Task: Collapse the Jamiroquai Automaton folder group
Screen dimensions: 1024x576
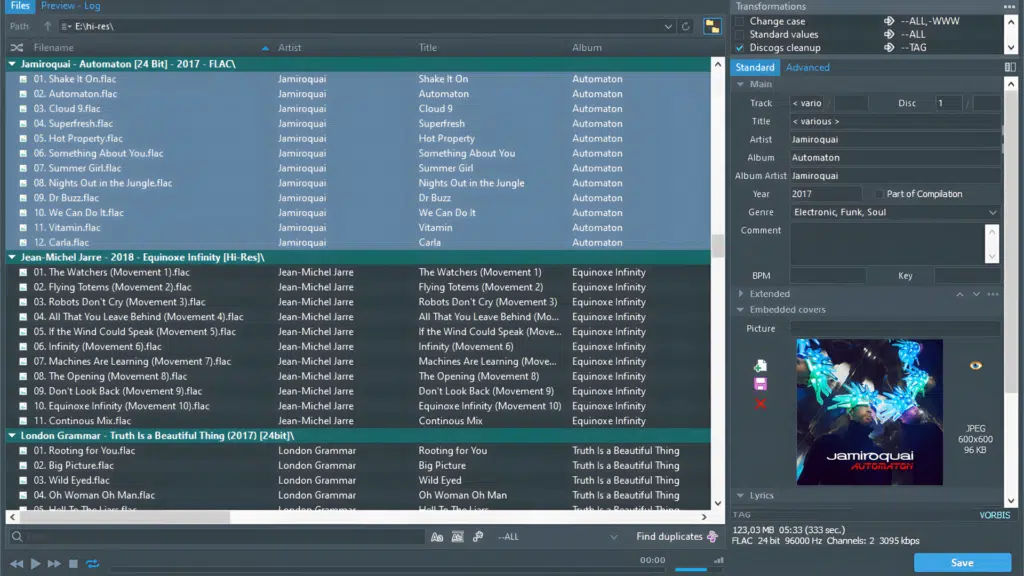Action: [12, 64]
